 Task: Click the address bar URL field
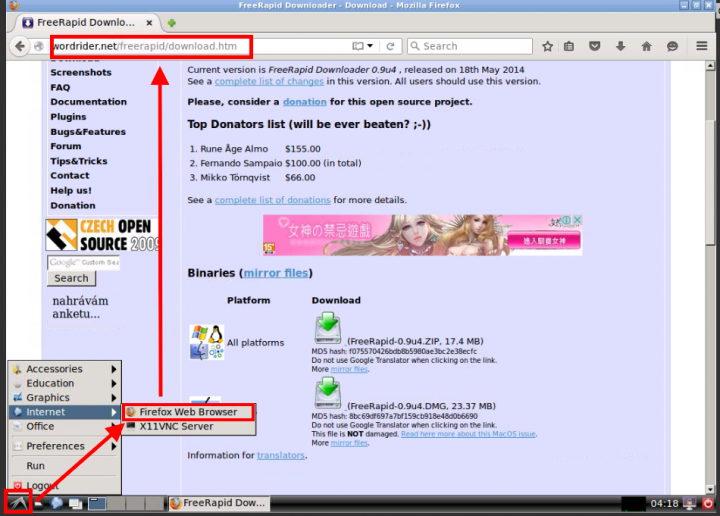pyautogui.click(x=200, y=46)
